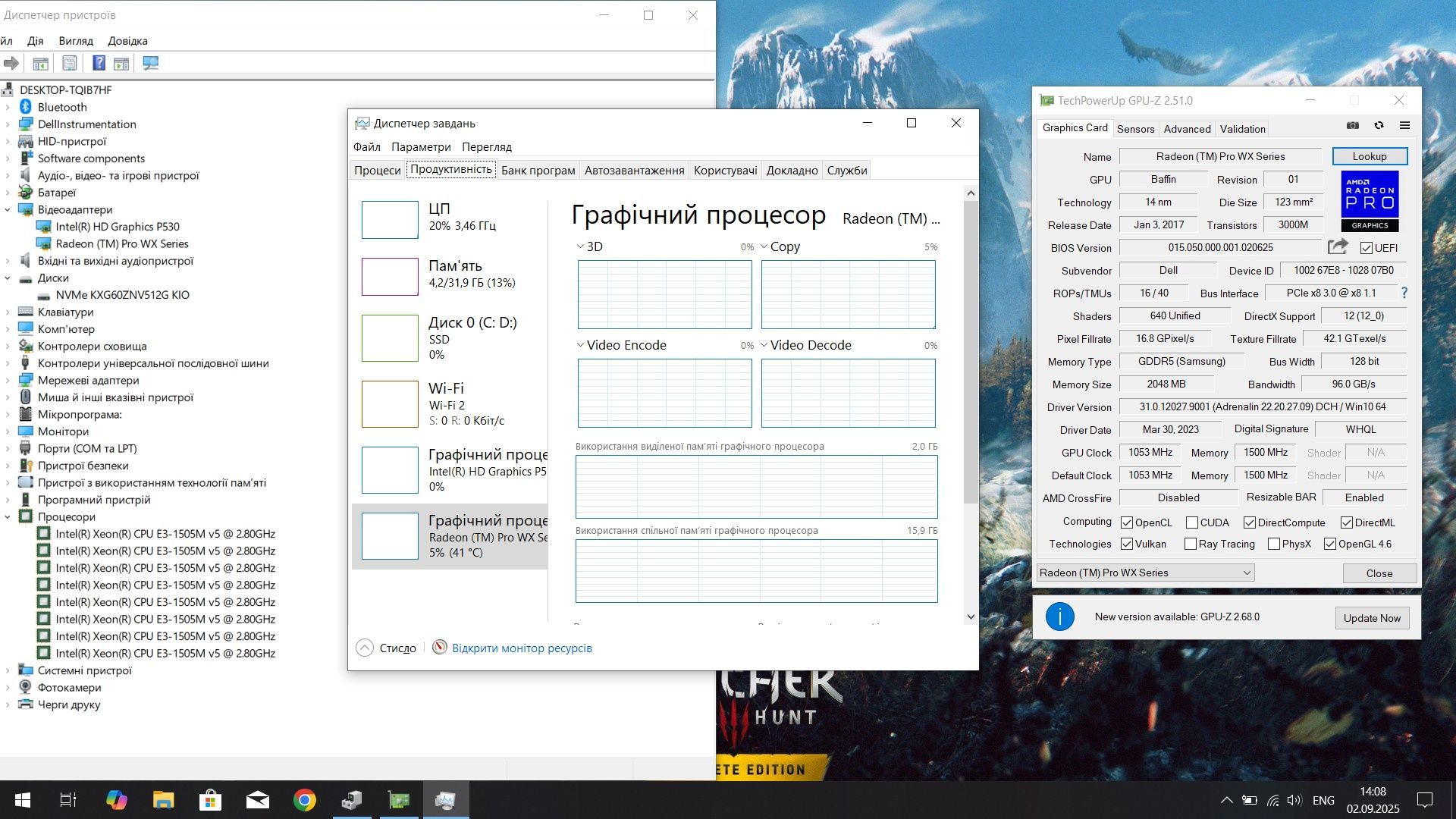The height and width of the screenshot is (819, 1456).
Task: Click the GPU-Z refresh icon
Action: coord(1379,125)
